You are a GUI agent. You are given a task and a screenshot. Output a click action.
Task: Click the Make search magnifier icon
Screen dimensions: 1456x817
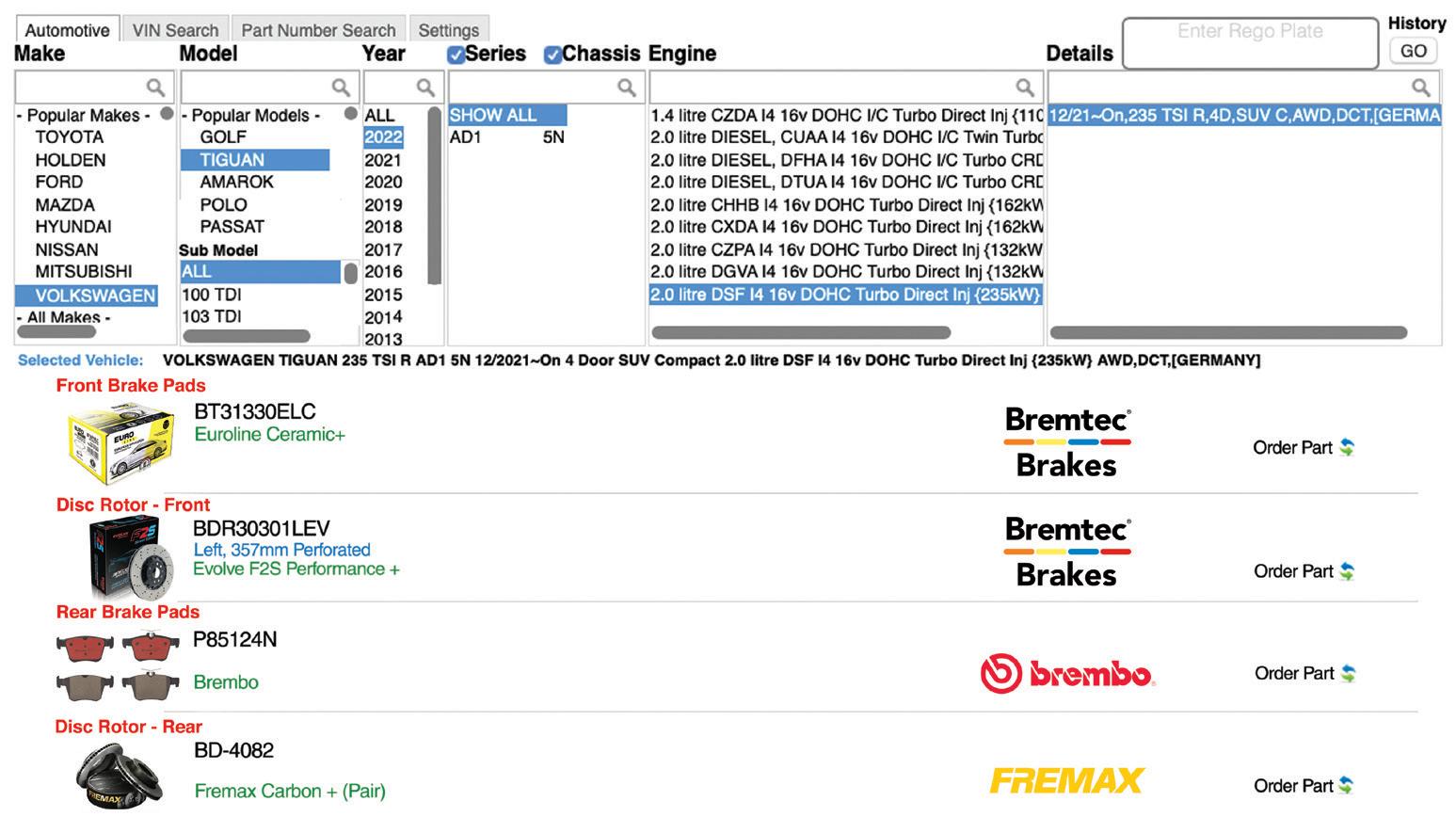pyautogui.click(x=155, y=88)
